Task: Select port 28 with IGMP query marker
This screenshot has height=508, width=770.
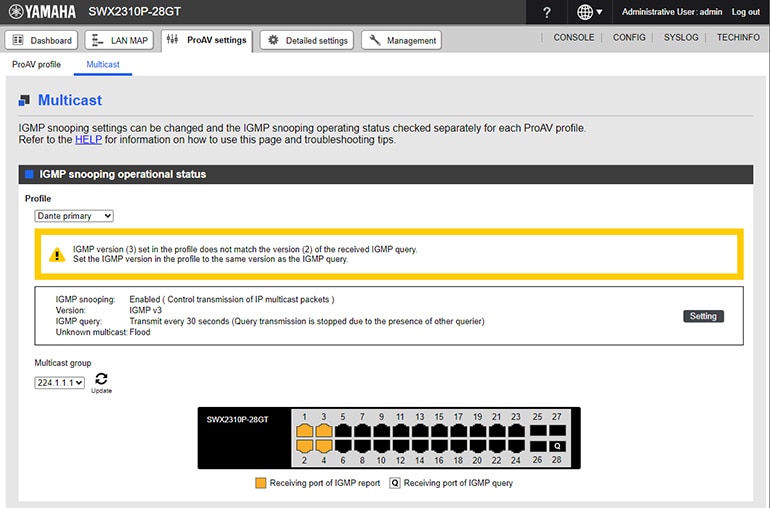Action: click(x=557, y=446)
